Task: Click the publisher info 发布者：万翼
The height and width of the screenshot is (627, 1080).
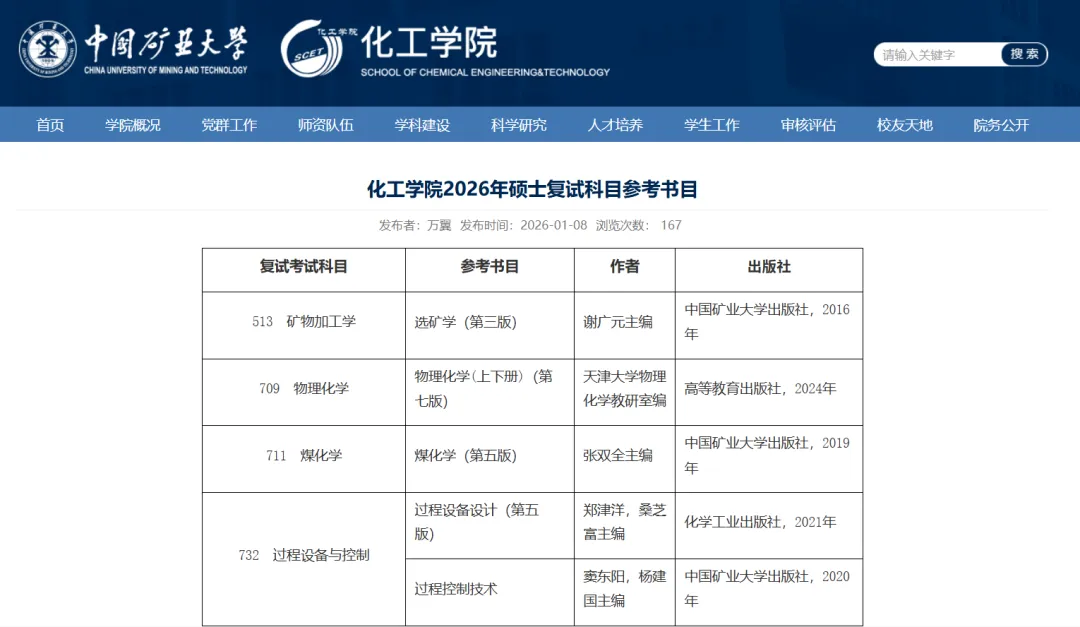Action: pyautogui.click(x=415, y=225)
